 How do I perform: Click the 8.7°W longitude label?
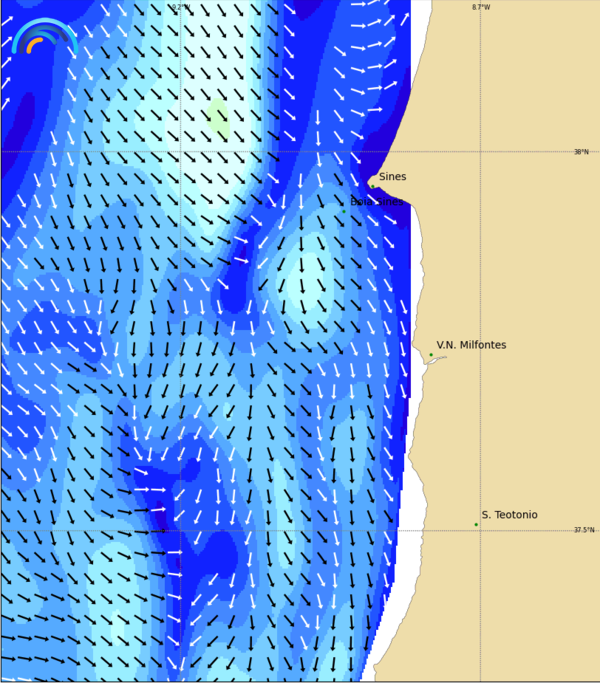click(x=481, y=7)
